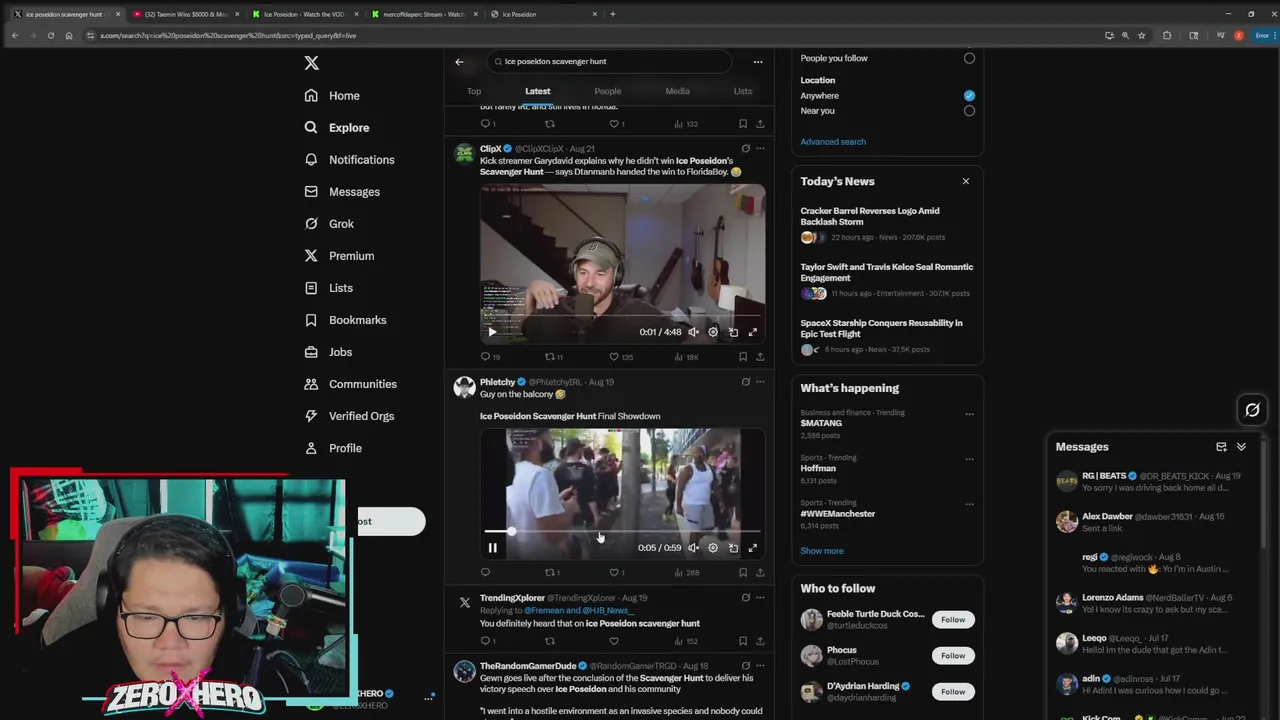Switch to the Lists tab
Screen dimensions: 1280x720
[742, 91]
